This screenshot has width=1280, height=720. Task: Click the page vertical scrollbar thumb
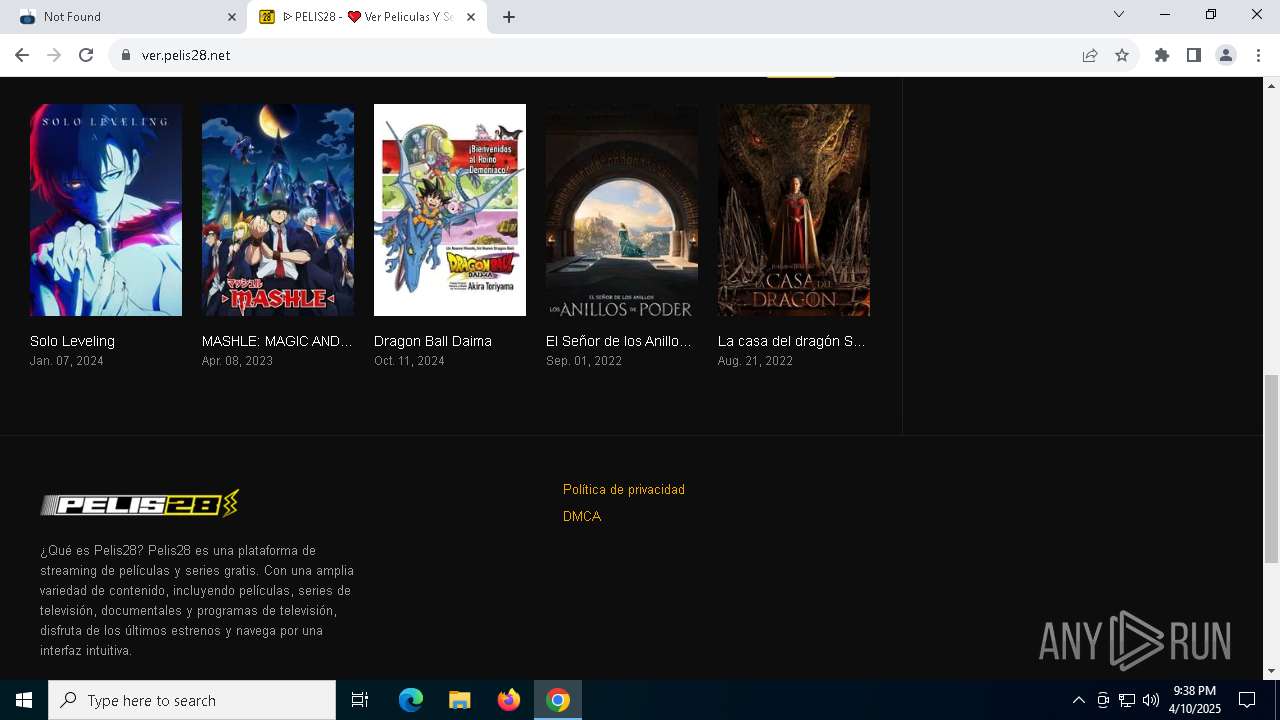coord(1271,469)
